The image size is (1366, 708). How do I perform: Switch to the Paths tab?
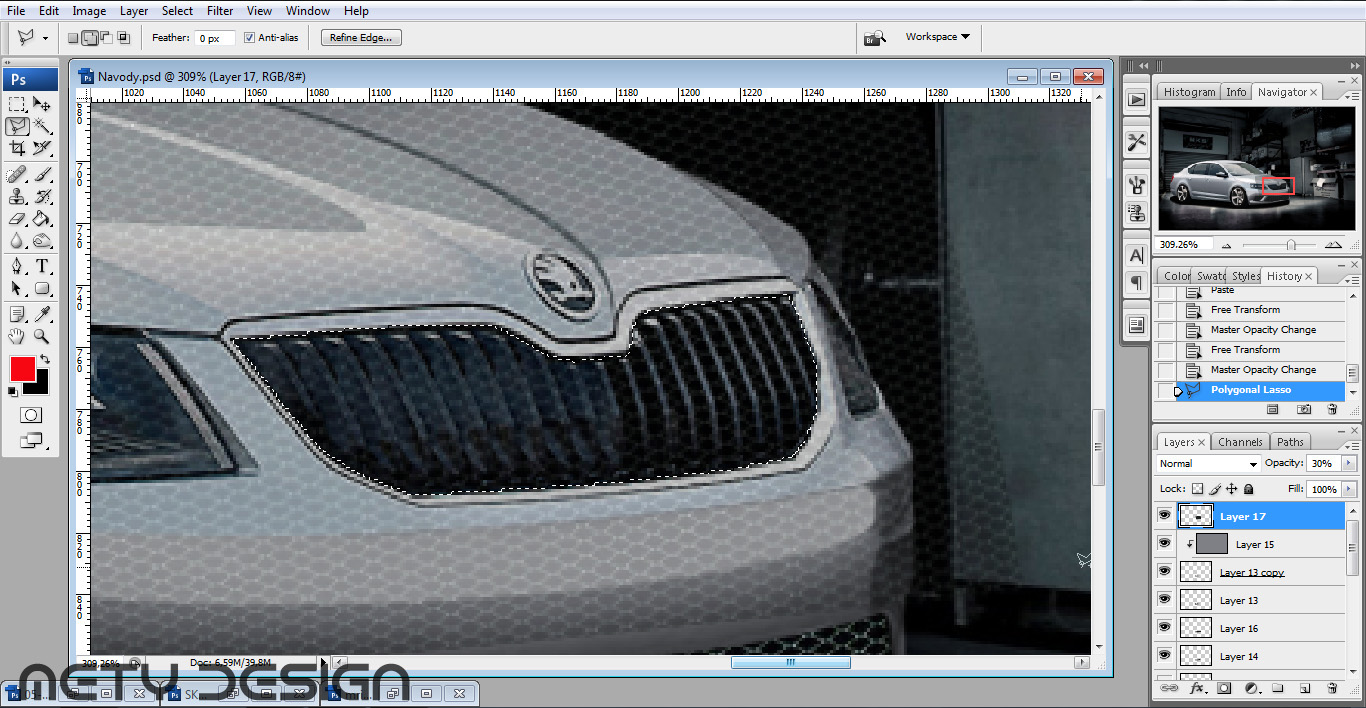pyautogui.click(x=1290, y=442)
